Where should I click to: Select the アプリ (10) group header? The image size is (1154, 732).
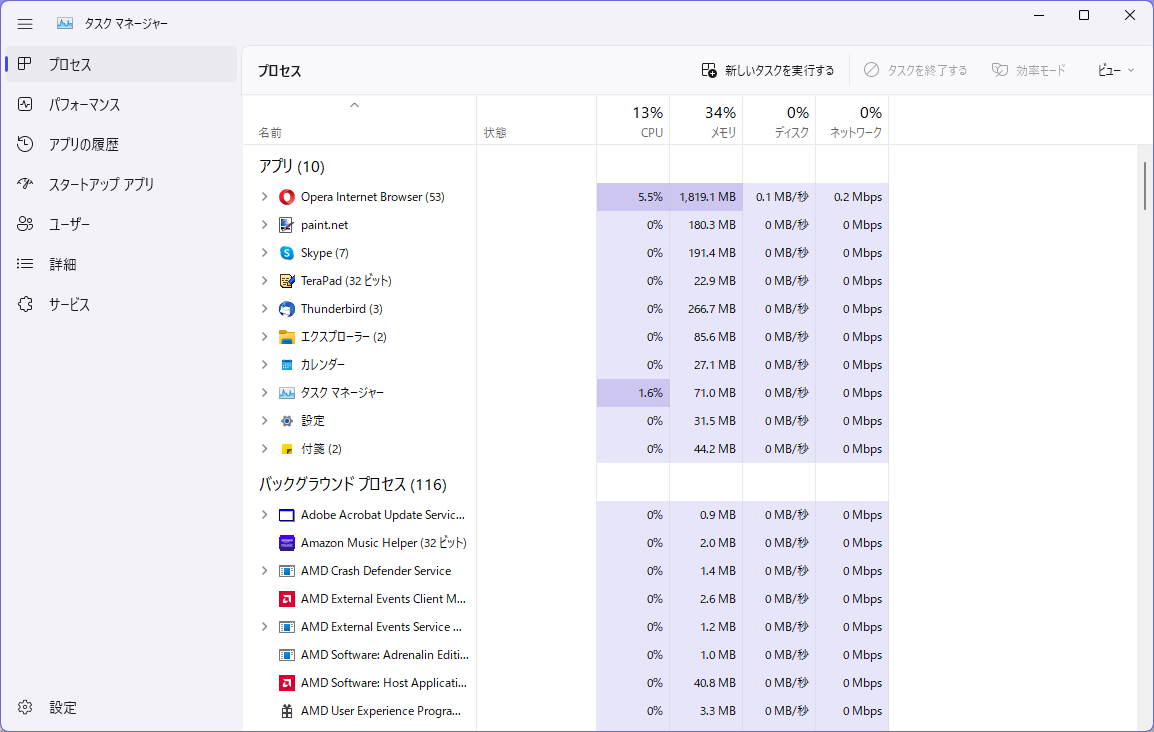click(x=291, y=166)
